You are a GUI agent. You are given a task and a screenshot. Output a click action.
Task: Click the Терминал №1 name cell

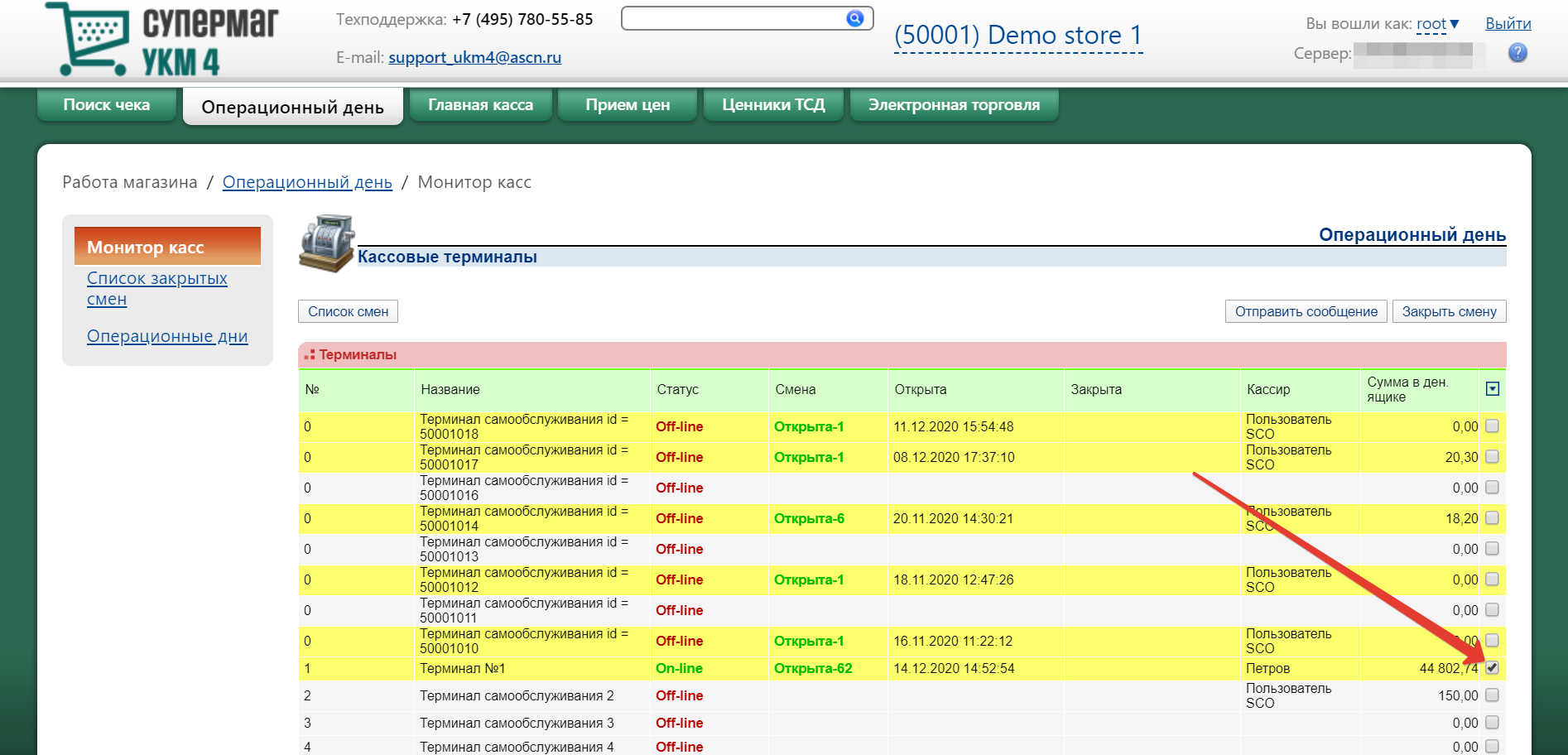(463, 668)
